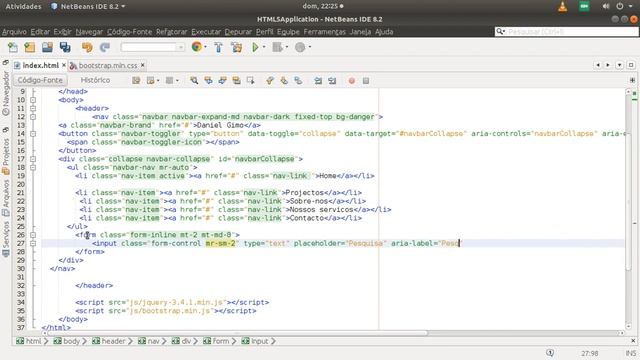This screenshot has width=640, height=360.
Task: Click Clean and Build project icon
Action: coord(236,47)
